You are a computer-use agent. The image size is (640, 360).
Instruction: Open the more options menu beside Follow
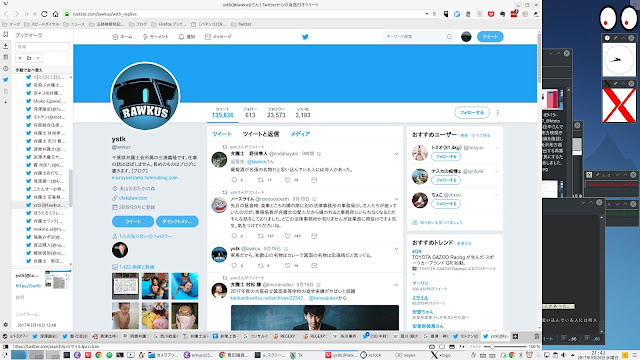coord(498,113)
